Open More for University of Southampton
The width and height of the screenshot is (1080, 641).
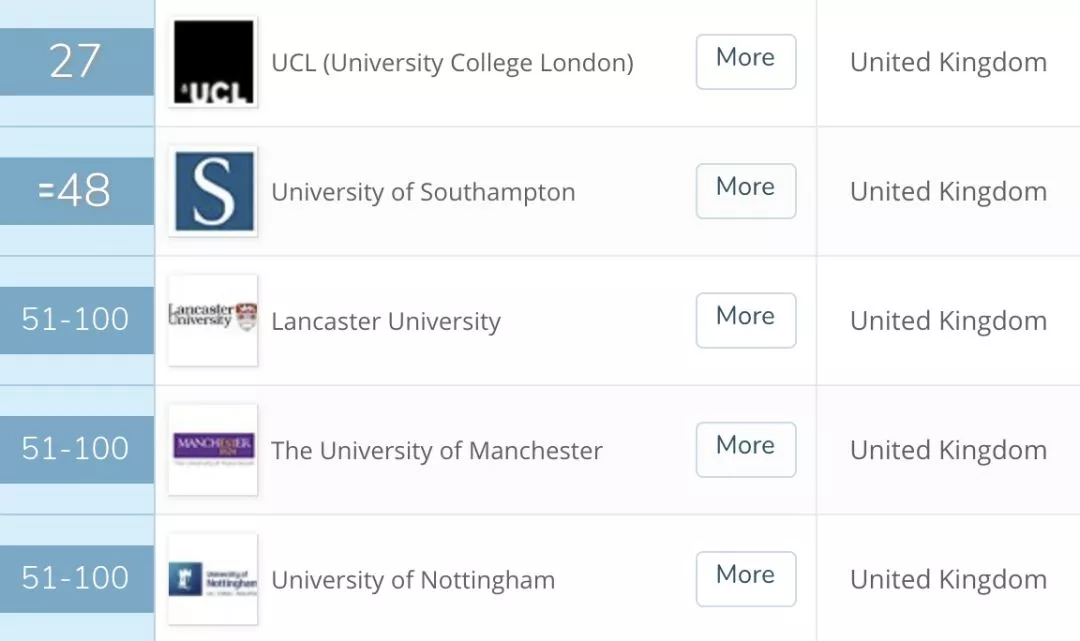pyautogui.click(x=746, y=191)
